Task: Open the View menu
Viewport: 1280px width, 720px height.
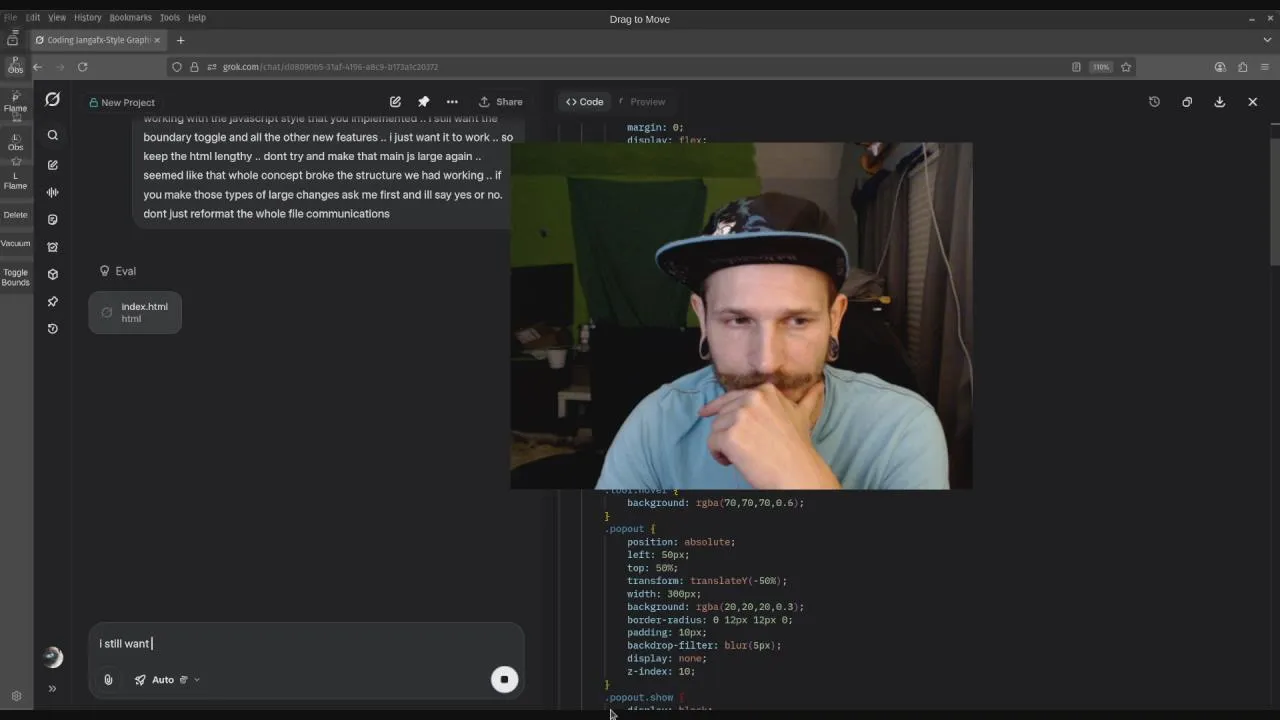Action: pyautogui.click(x=57, y=17)
